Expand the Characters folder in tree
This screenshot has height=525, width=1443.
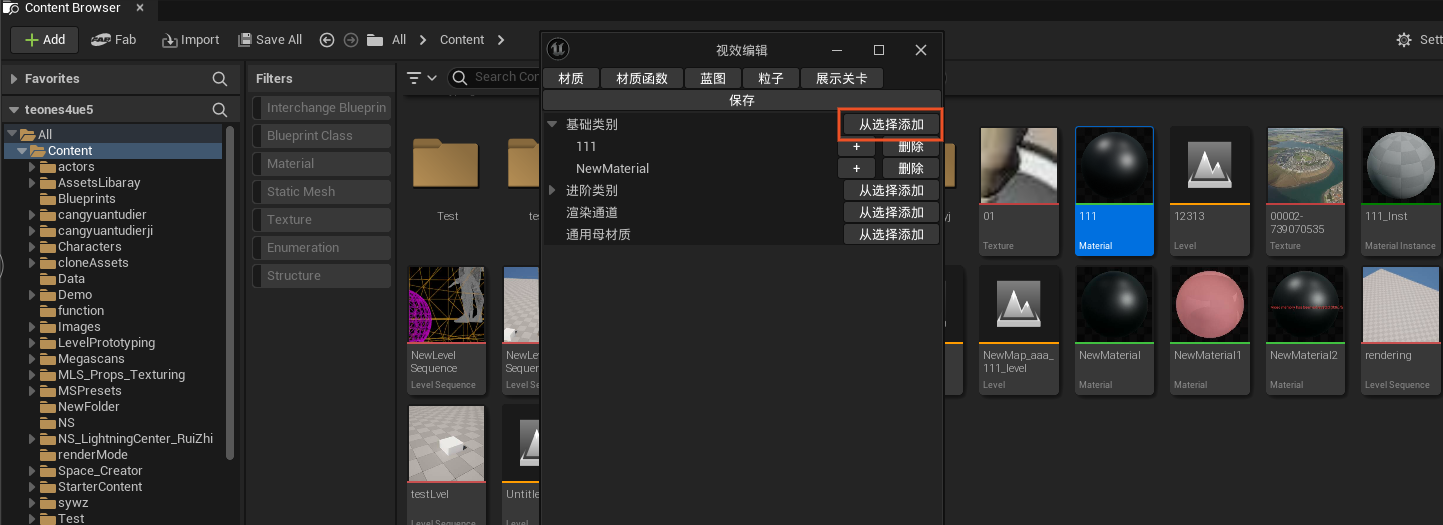coord(32,247)
